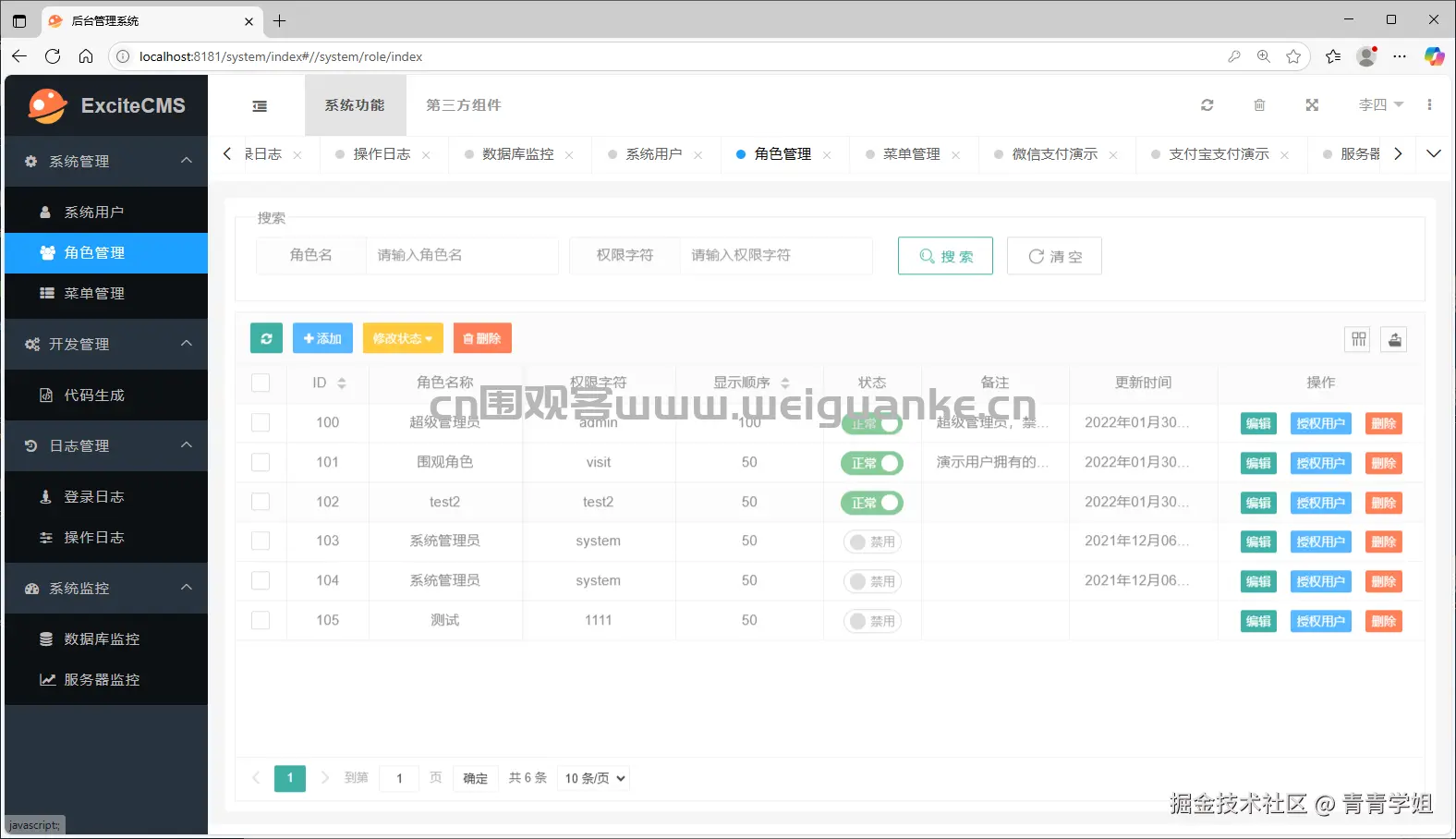Click the print table icon

(1395, 340)
